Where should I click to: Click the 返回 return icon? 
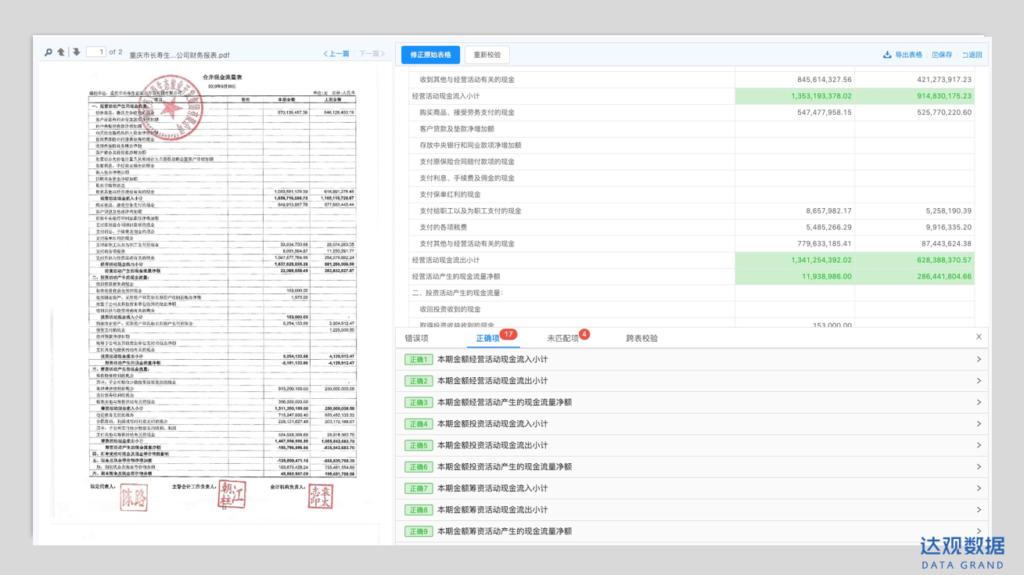click(x=966, y=55)
